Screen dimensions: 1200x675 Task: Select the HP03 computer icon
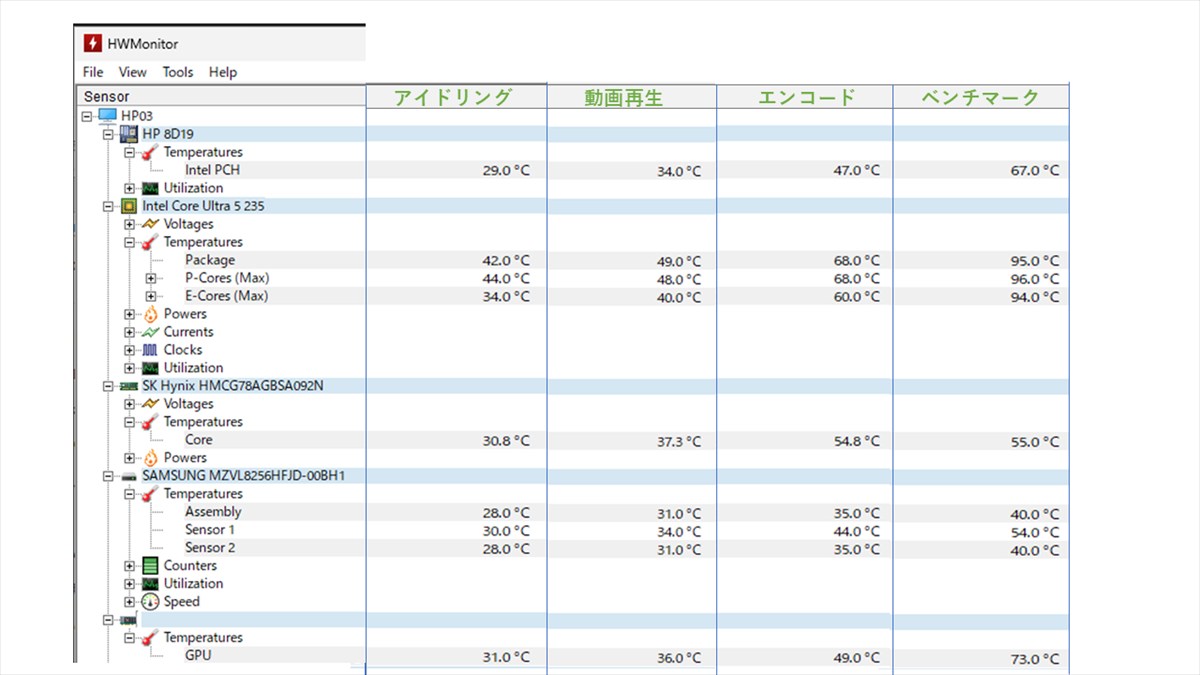click(x=107, y=116)
